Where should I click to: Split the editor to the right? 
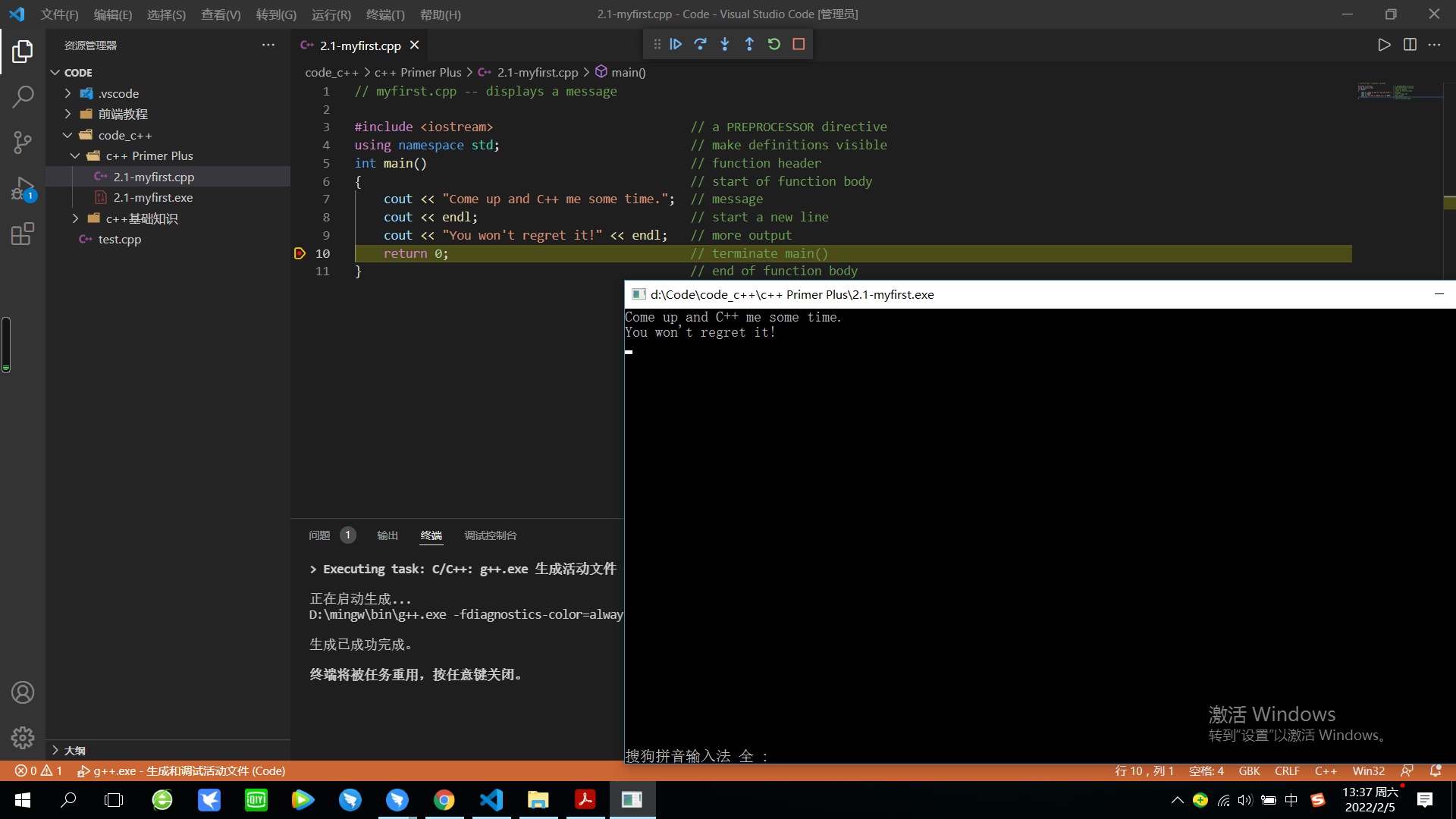(x=1410, y=45)
